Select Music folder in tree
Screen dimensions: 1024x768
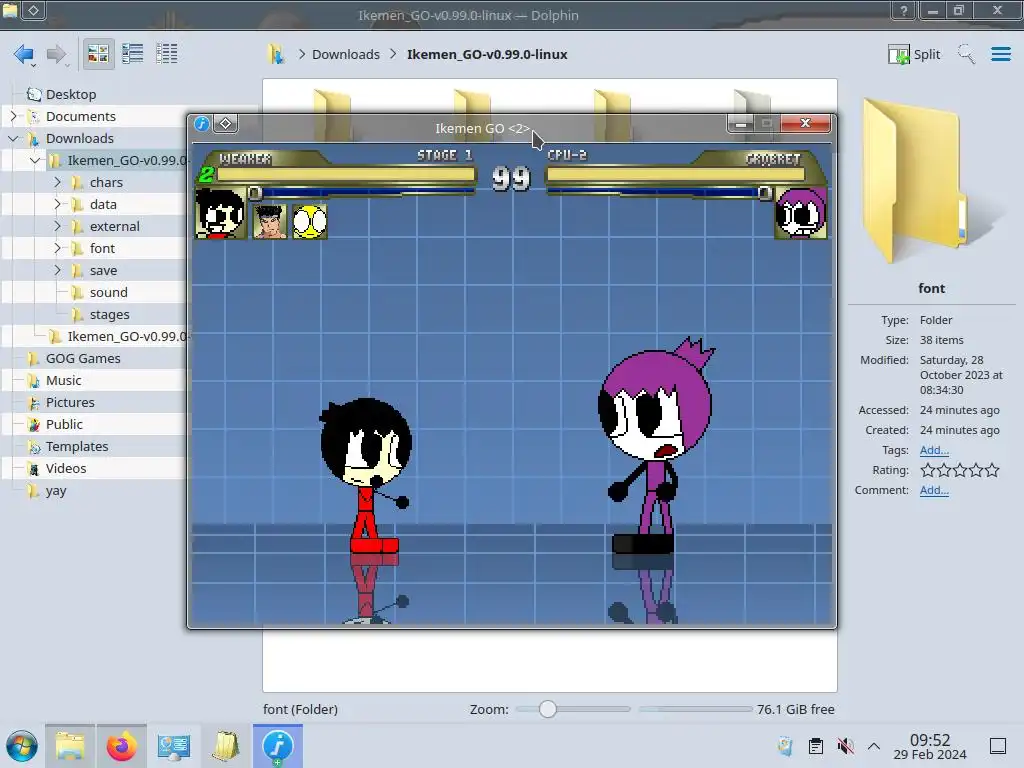coord(63,381)
